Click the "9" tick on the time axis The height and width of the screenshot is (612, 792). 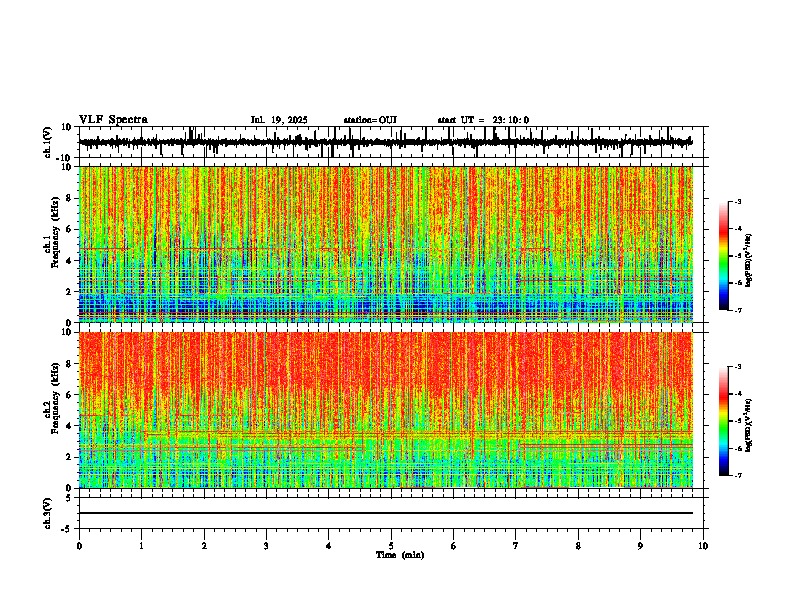tap(640, 546)
